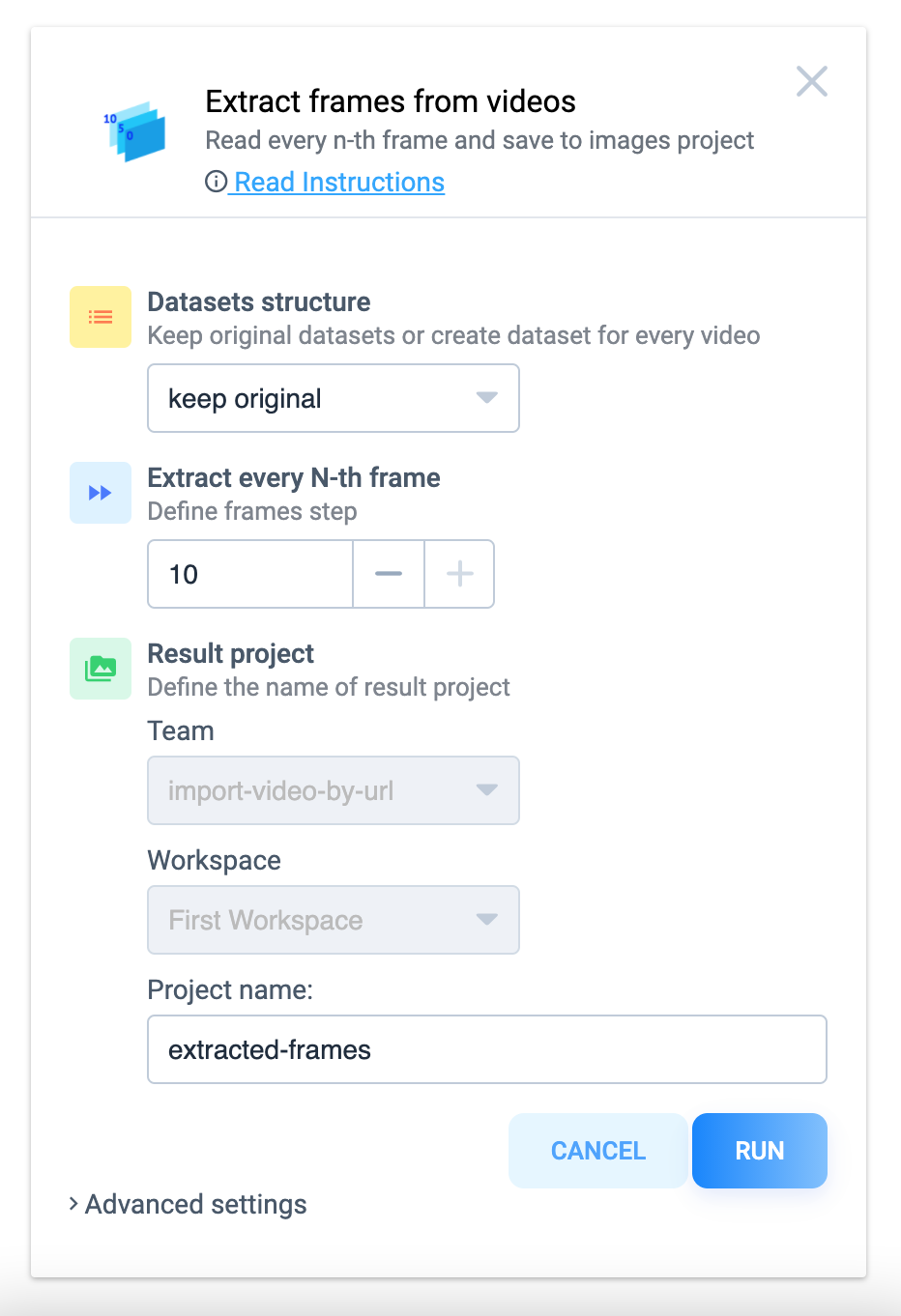Dismiss the dialog with the X icon
The width and height of the screenshot is (901, 1316).
(x=812, y=81)
